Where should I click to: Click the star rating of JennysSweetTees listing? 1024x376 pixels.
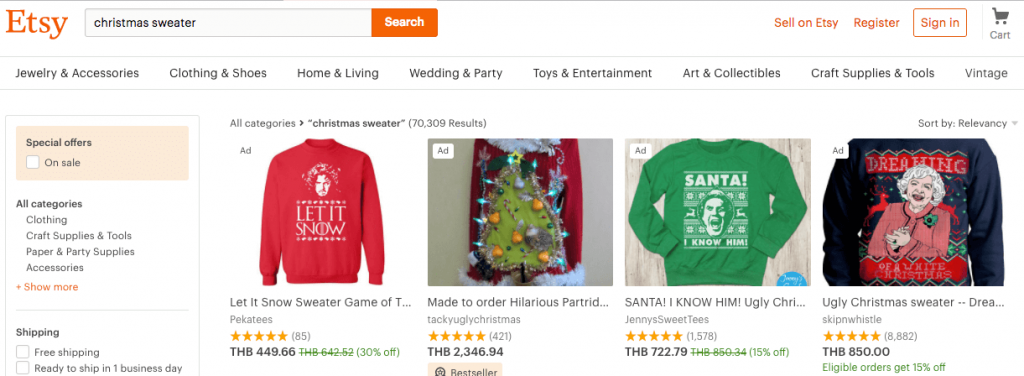[x=654, y=337]
